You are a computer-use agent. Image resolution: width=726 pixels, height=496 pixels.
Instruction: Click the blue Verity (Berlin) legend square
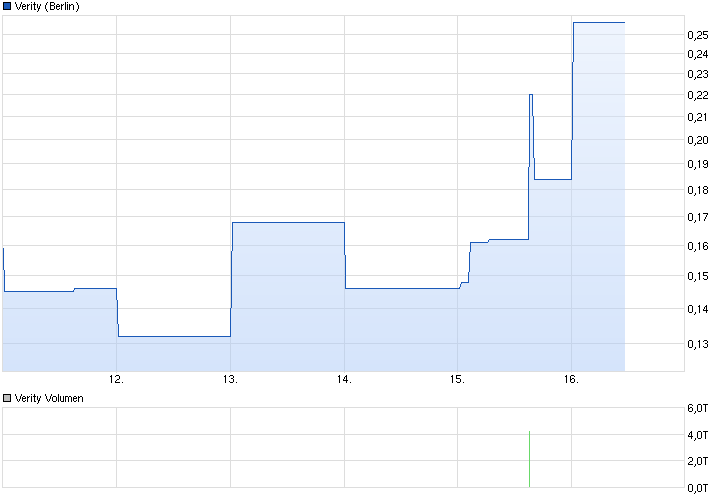tap(7, 6)
